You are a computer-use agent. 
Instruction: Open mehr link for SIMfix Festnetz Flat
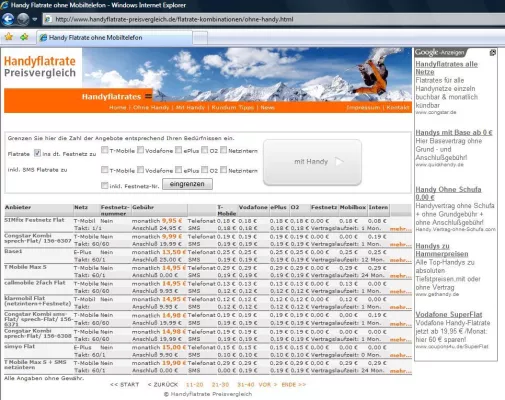point(400,229)
